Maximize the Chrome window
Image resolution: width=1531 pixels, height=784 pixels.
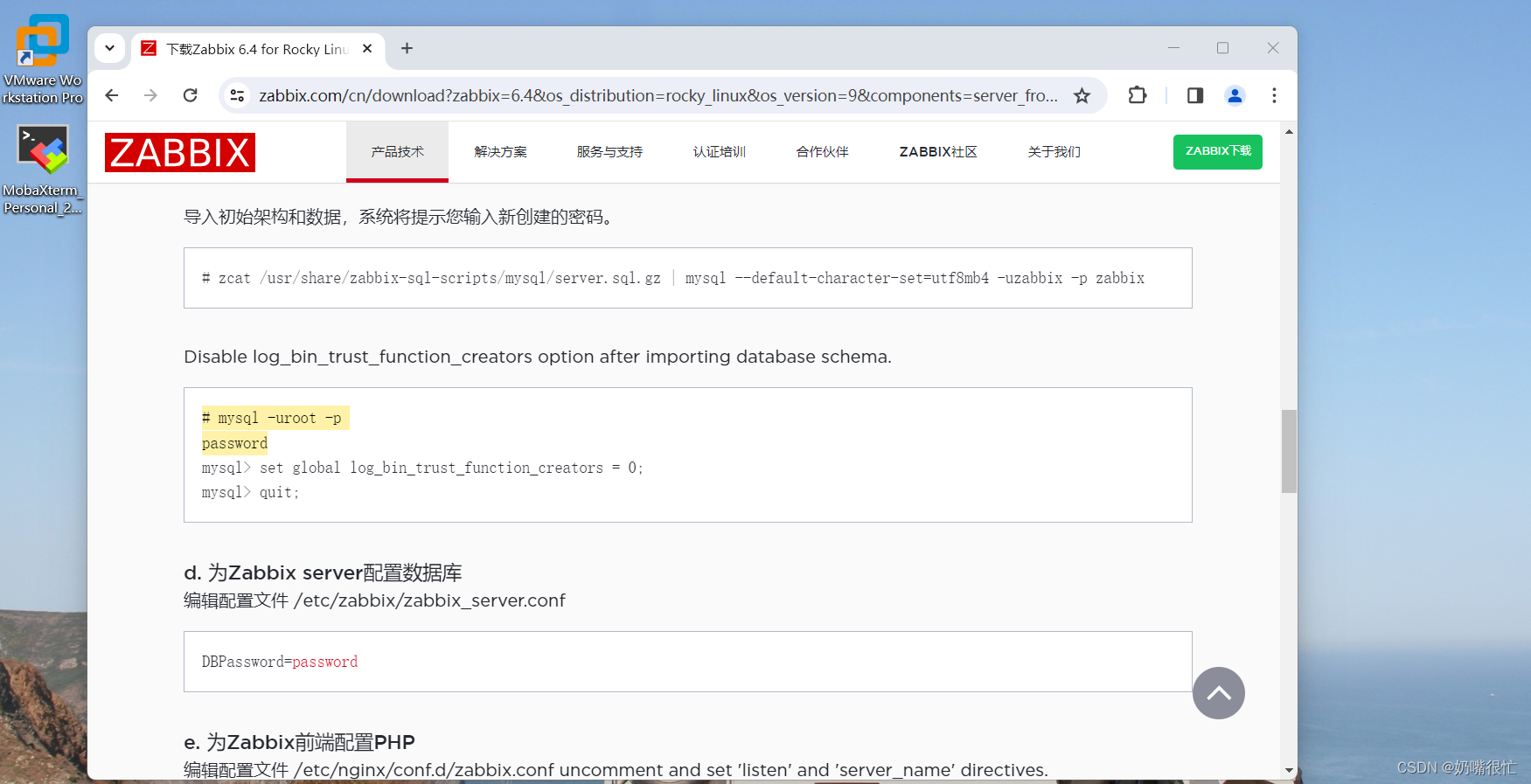(1222, 48)
